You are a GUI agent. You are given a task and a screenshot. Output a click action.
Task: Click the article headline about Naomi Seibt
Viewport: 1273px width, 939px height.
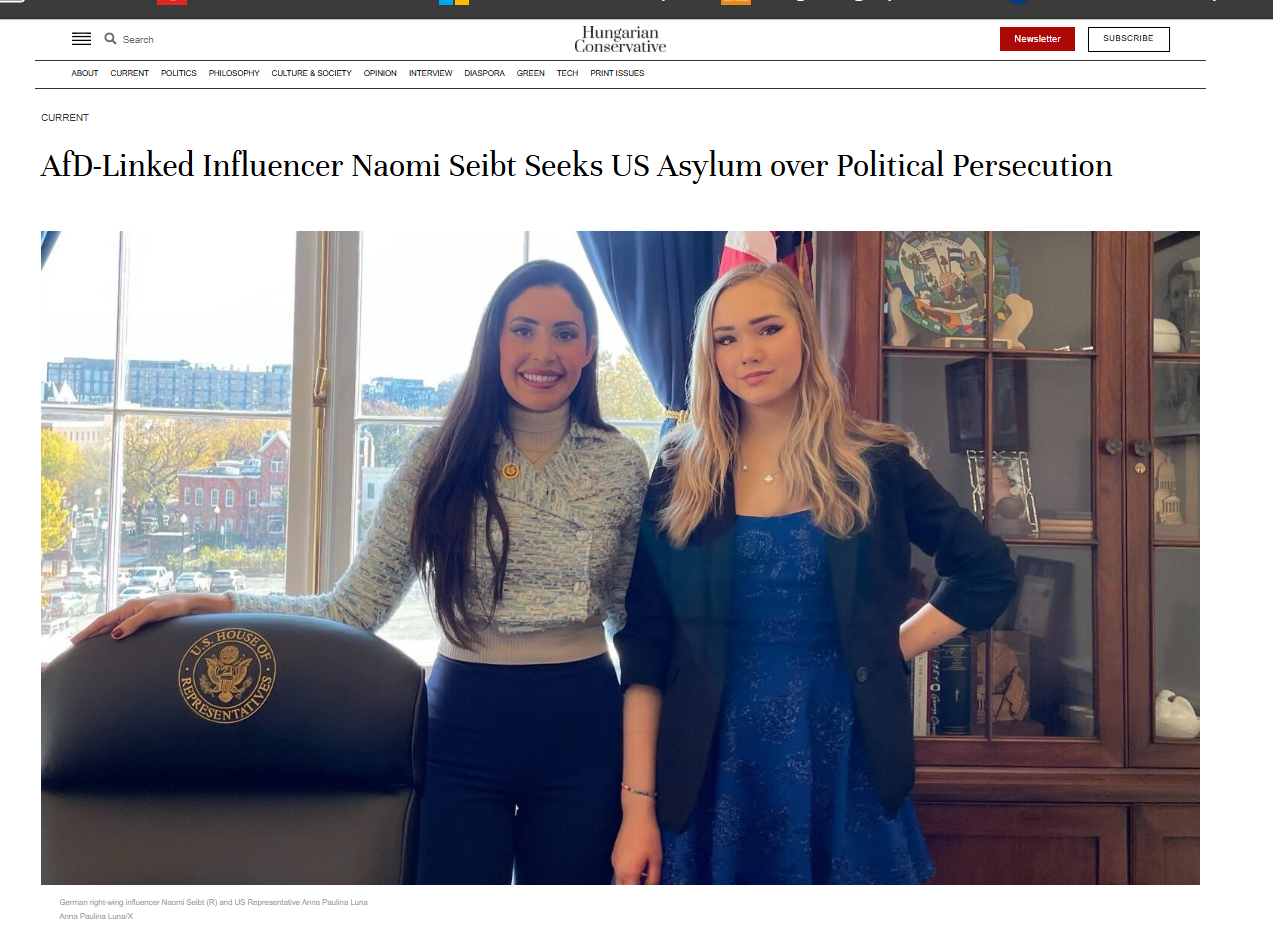(x=577, y=166)
